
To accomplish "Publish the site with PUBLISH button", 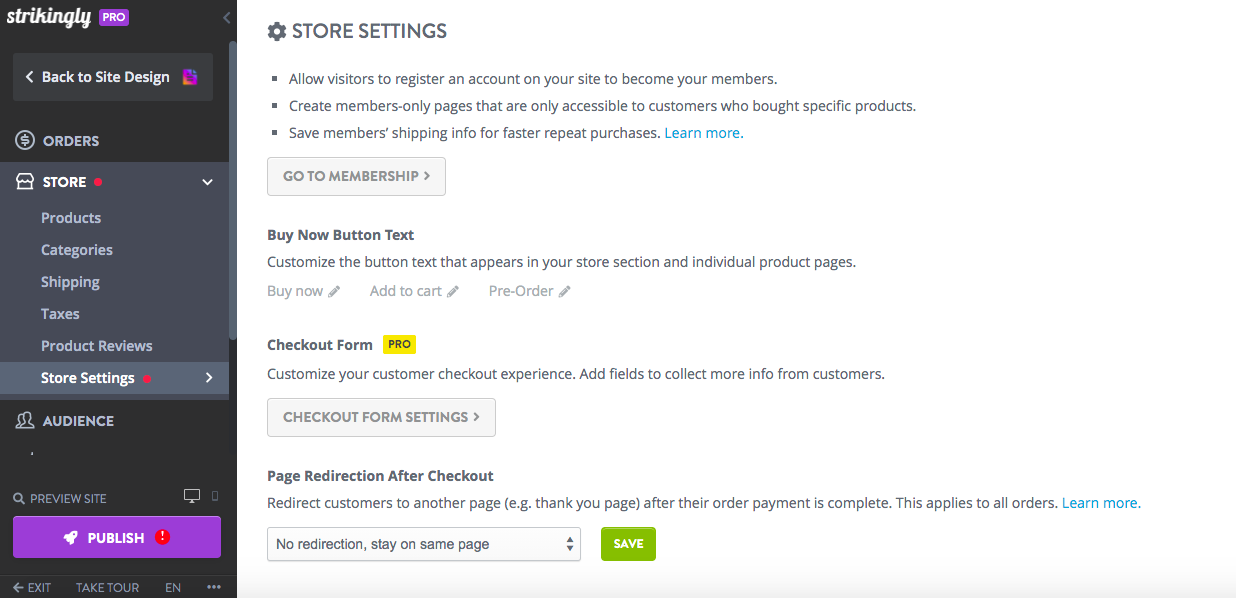I will 117,537.
